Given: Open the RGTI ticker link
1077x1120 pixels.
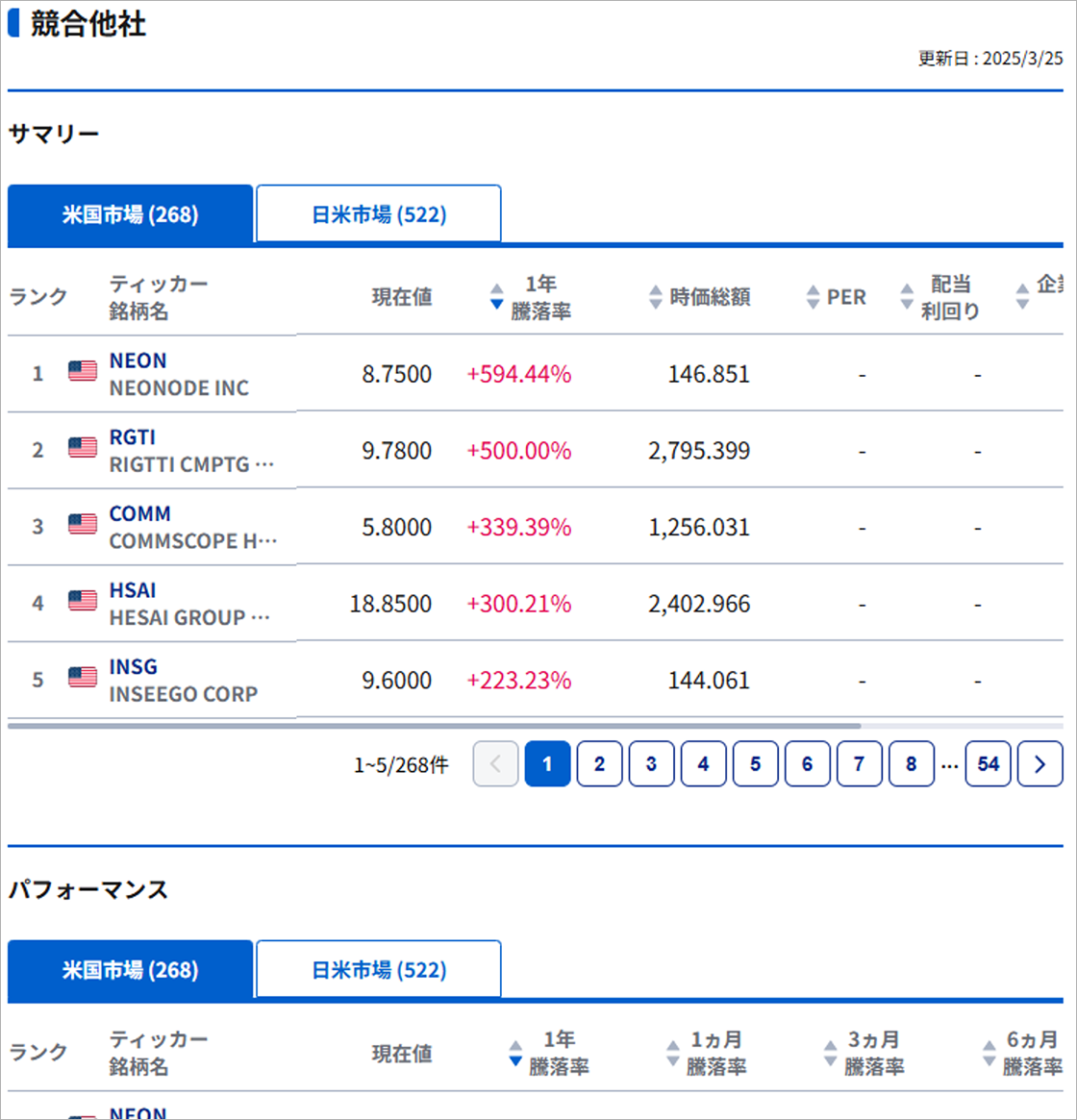Looking at the screenshot, I should pyautogui.click(x=132, y=437).
